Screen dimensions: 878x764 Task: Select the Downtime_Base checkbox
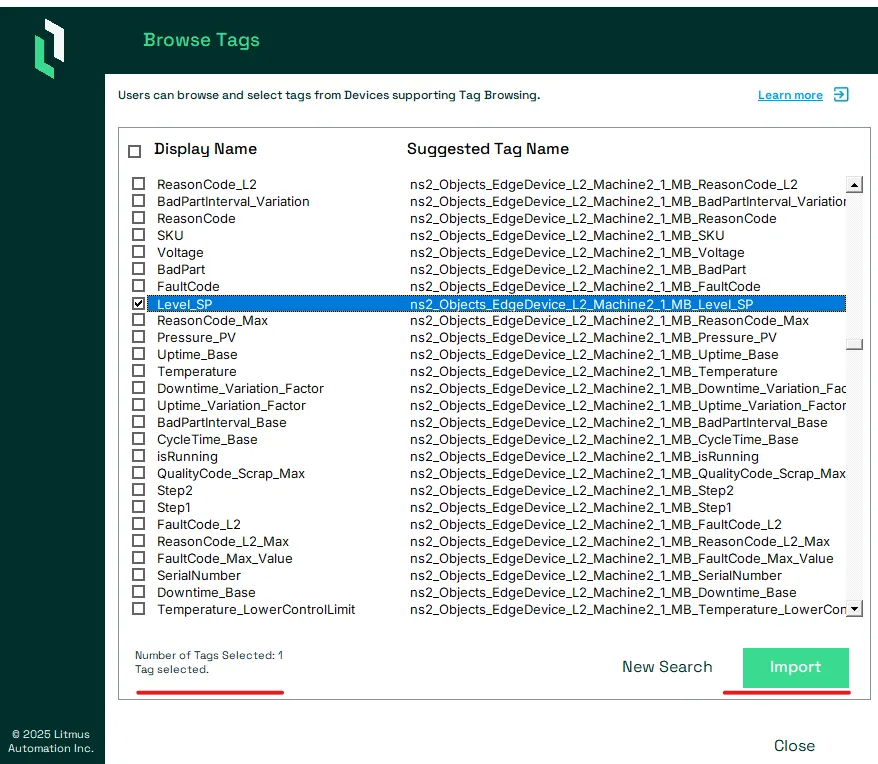pos(138,591)
